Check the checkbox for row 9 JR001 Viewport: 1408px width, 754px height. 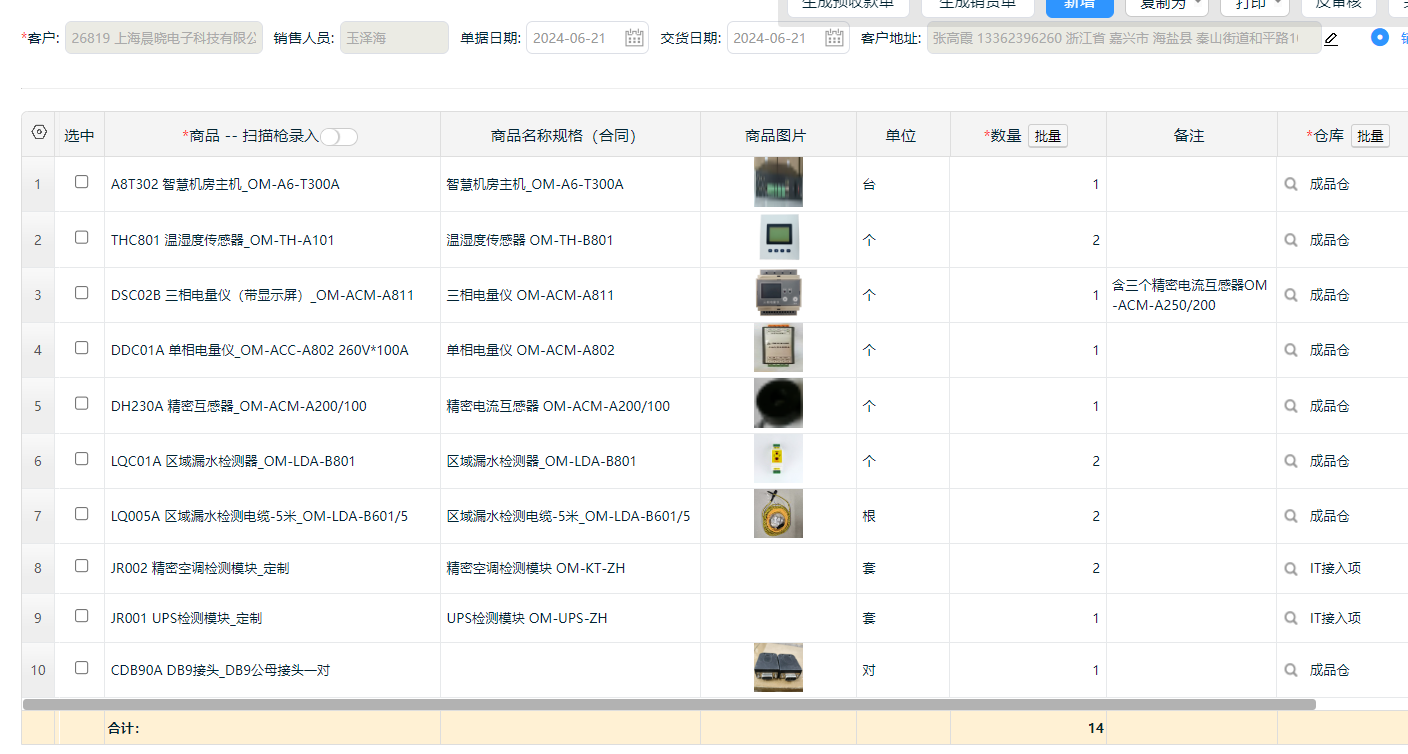[81, 616]
